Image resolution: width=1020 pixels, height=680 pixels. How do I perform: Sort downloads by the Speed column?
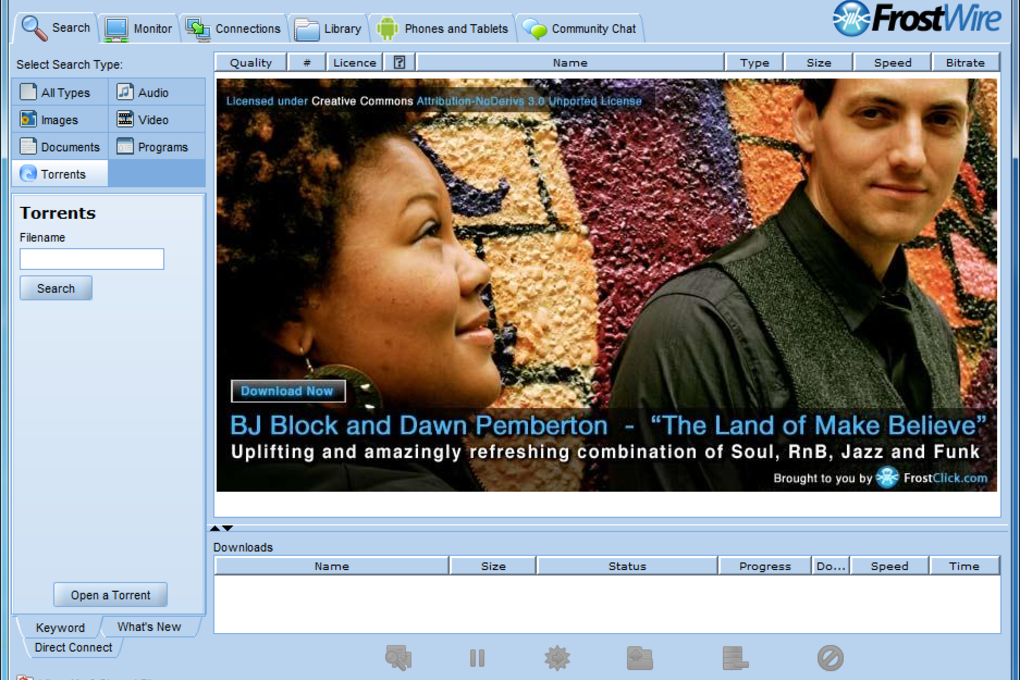click(x=889, y=566)
